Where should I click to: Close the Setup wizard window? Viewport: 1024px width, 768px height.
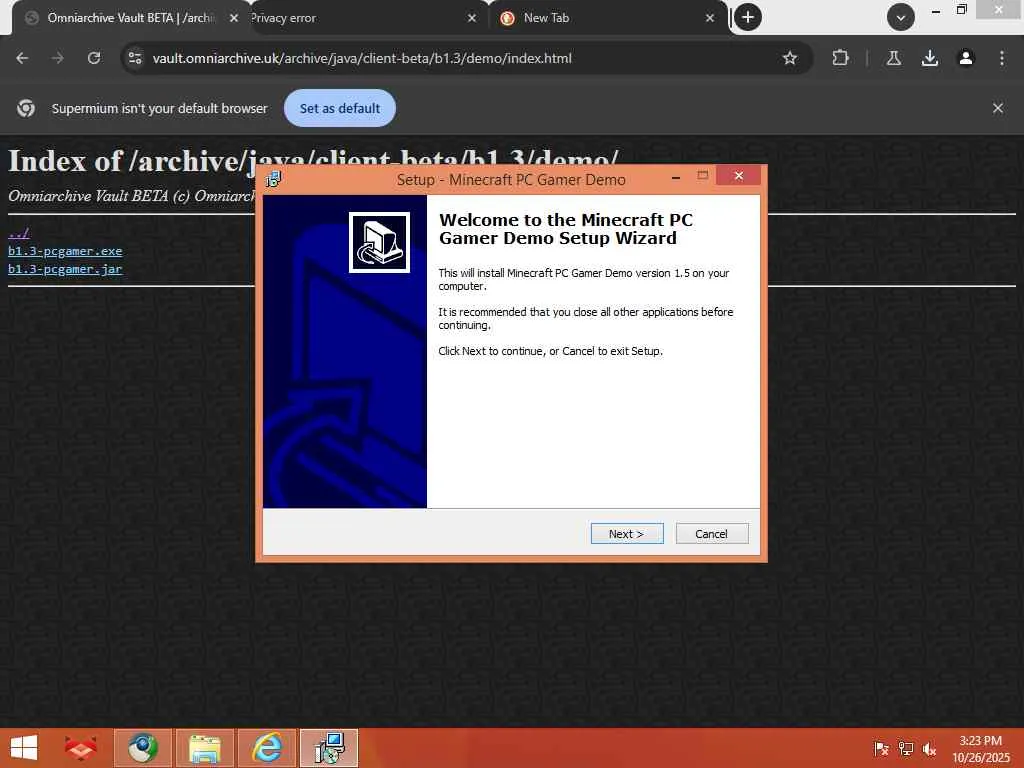[739, 176]
